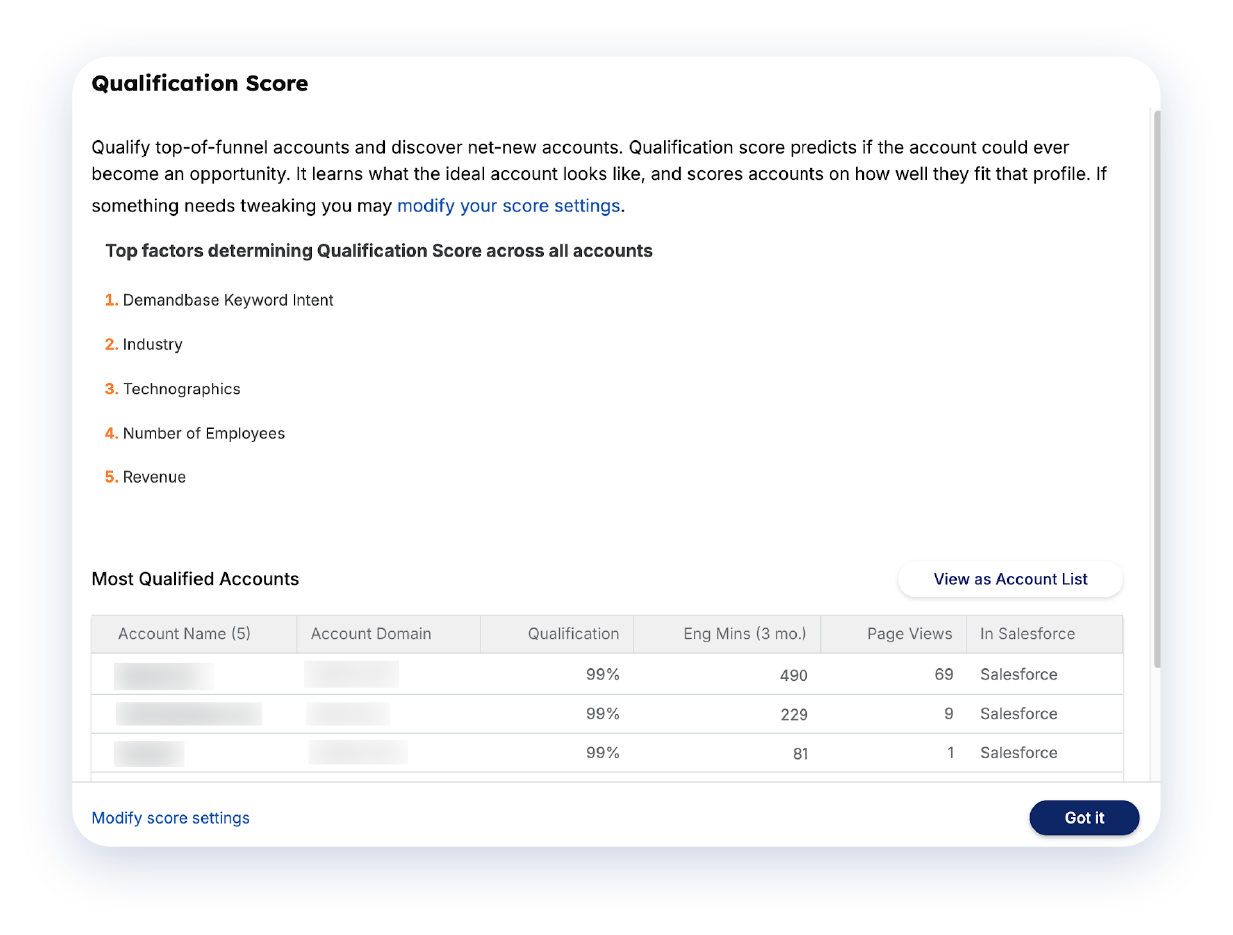1233x935 pixels.
Task: Sort table by Qualification column header
Action: coord(573,634)
